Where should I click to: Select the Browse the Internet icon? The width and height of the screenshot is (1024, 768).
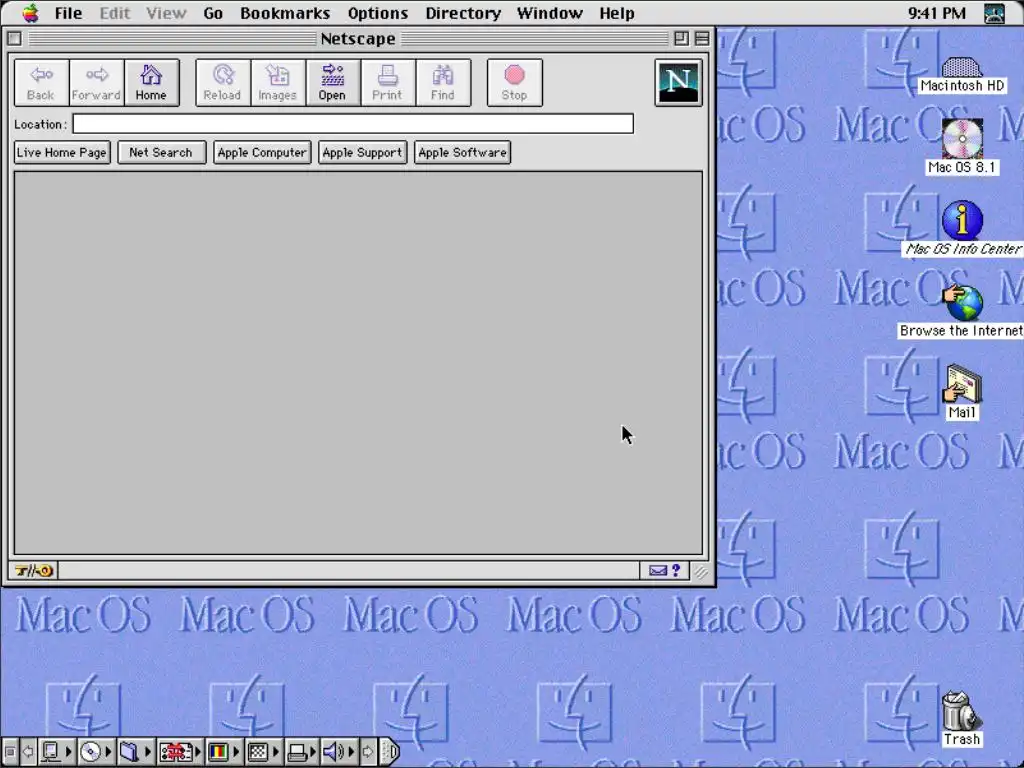(x=962, y=311)
